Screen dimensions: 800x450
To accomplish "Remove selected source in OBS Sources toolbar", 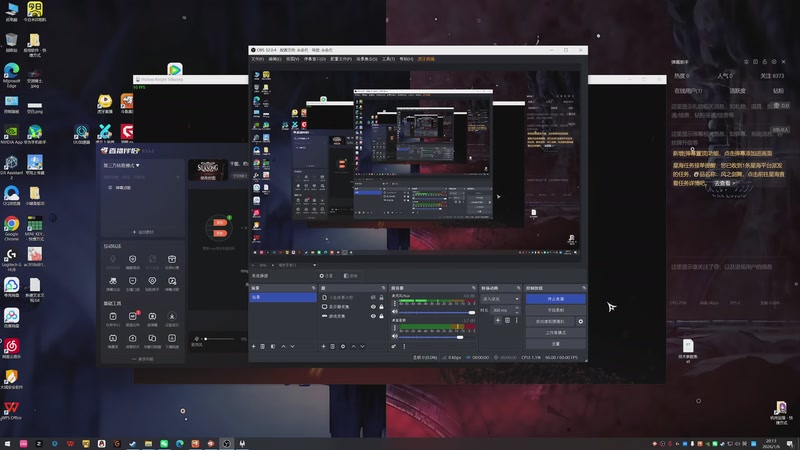I will pyautogui.click(x=333, y=346).
